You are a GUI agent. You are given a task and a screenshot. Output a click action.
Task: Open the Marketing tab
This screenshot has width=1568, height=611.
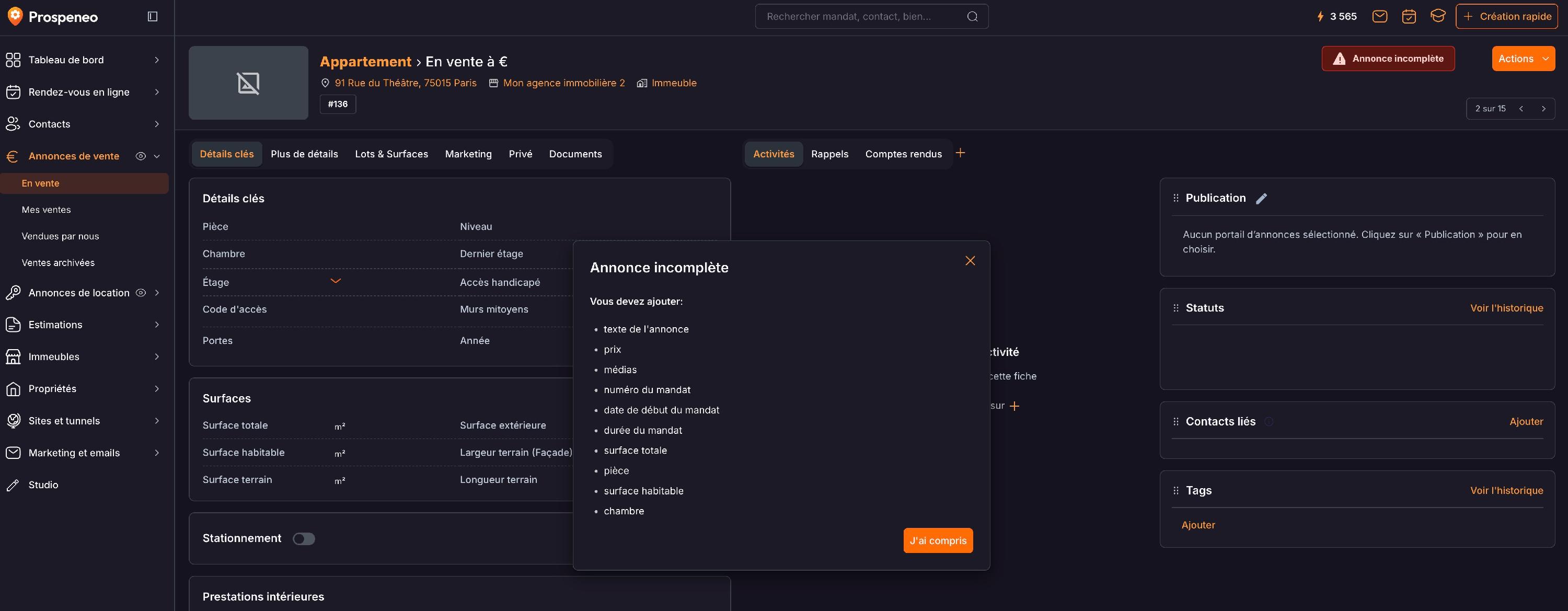pos(468,154)
